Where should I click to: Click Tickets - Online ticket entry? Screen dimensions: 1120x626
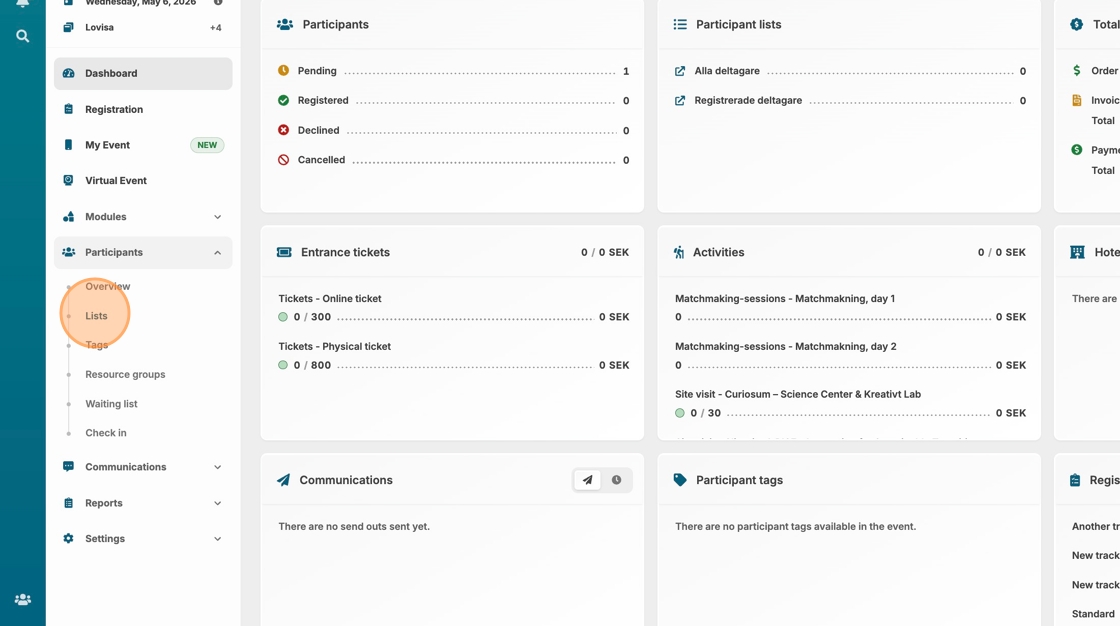click(x=329, y=299)
